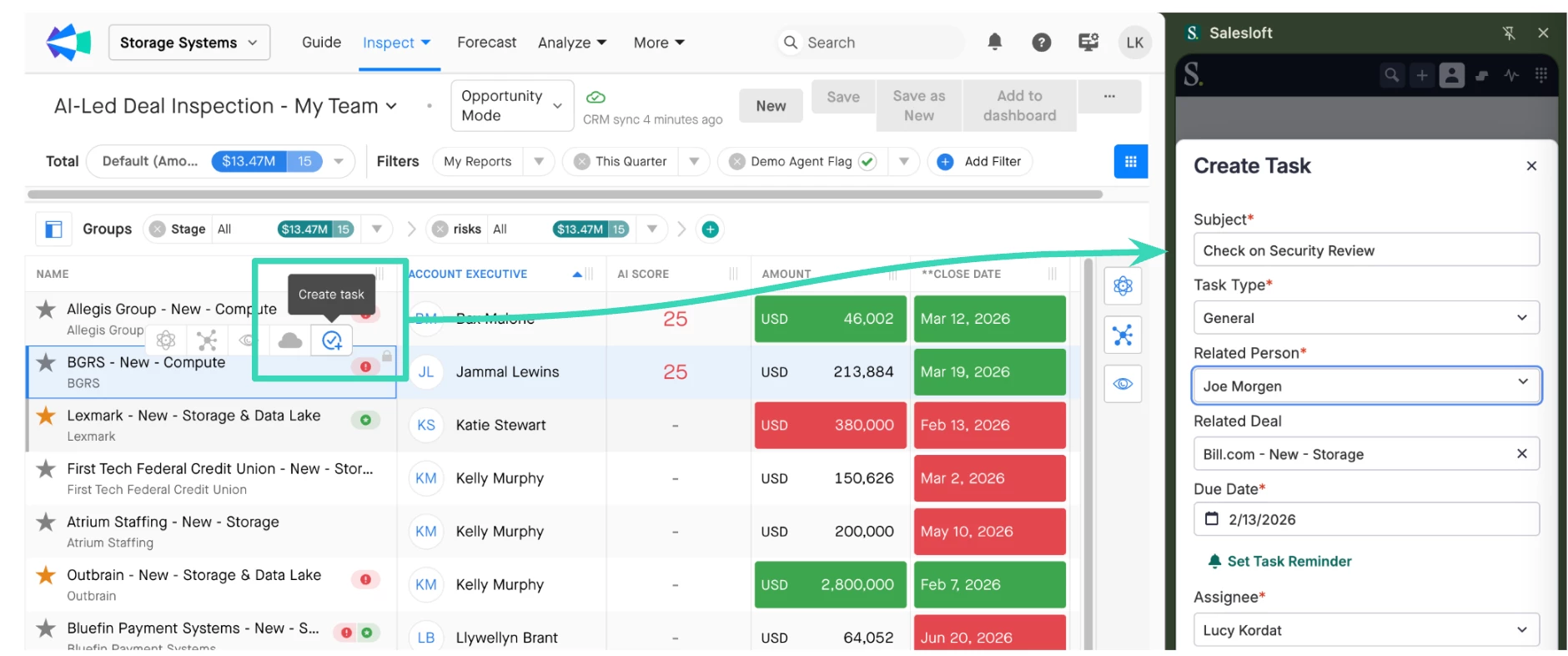Screen dimensions: 1568x656
Task: Expand My Reports filter arrow
Action: tap(539, 161)
